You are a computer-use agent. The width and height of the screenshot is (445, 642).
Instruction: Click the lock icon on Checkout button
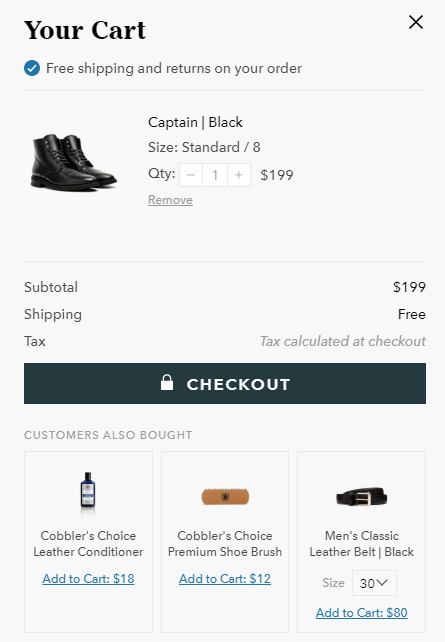[x=167, y=382]
